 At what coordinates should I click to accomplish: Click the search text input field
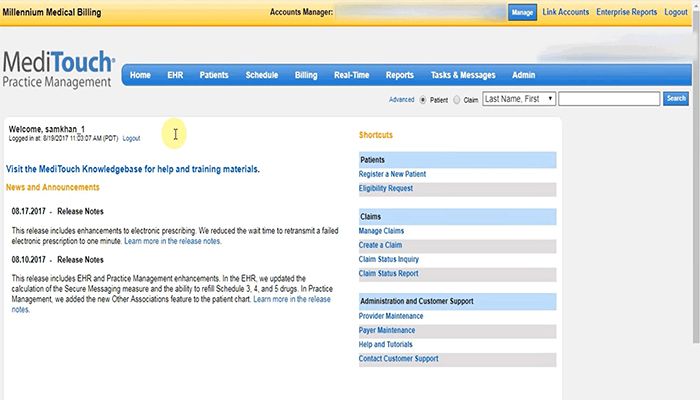click(x=608, y=99)
